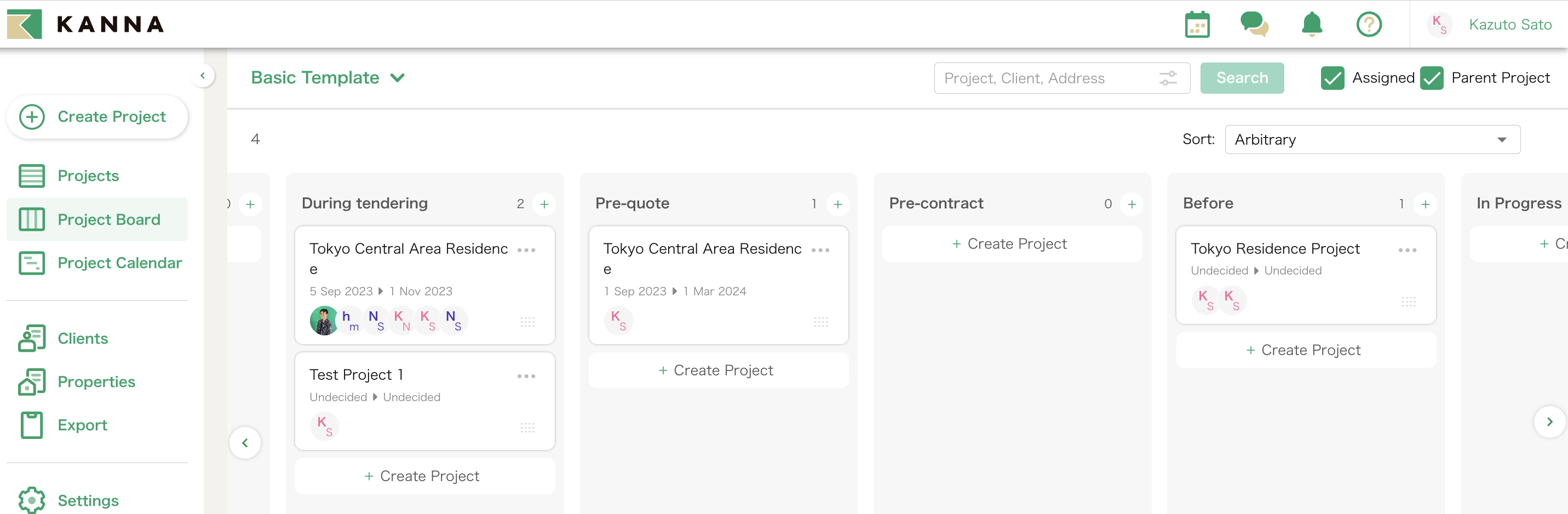The image size is (1568, 514).
Task: Open the Sort Arbitrary dropdown
Action: [x=1372, y=140]
